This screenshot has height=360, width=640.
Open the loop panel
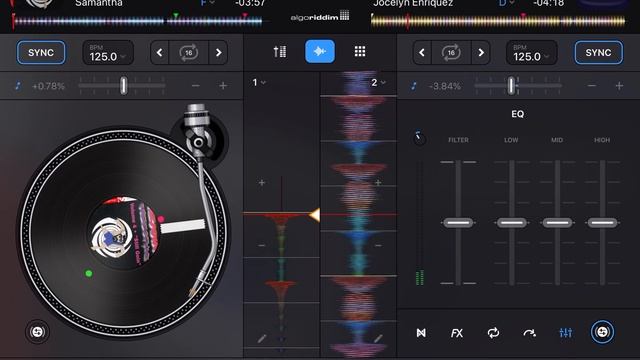pos(493,333)
